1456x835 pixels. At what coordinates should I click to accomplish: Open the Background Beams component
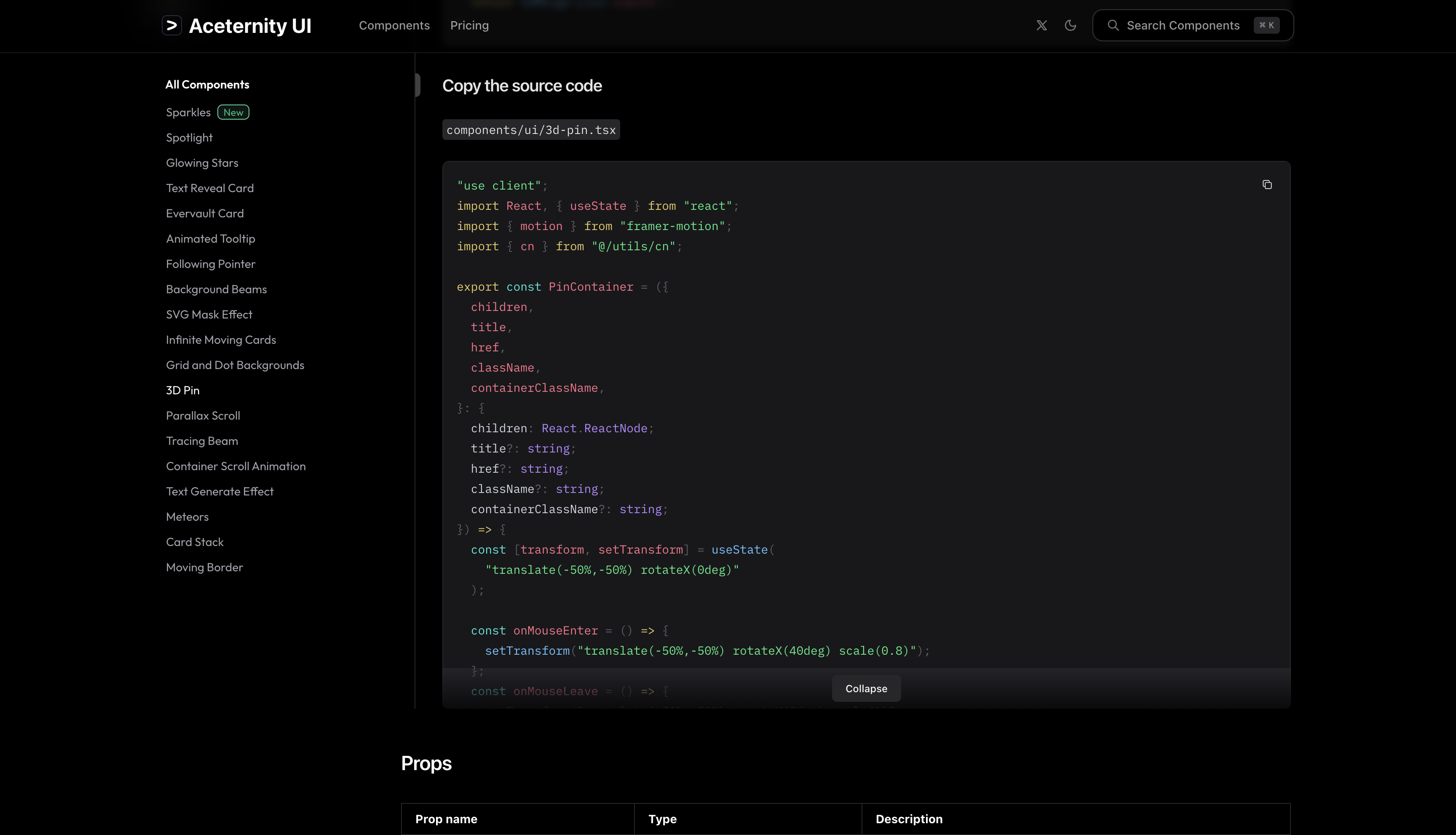pos(216,289)
